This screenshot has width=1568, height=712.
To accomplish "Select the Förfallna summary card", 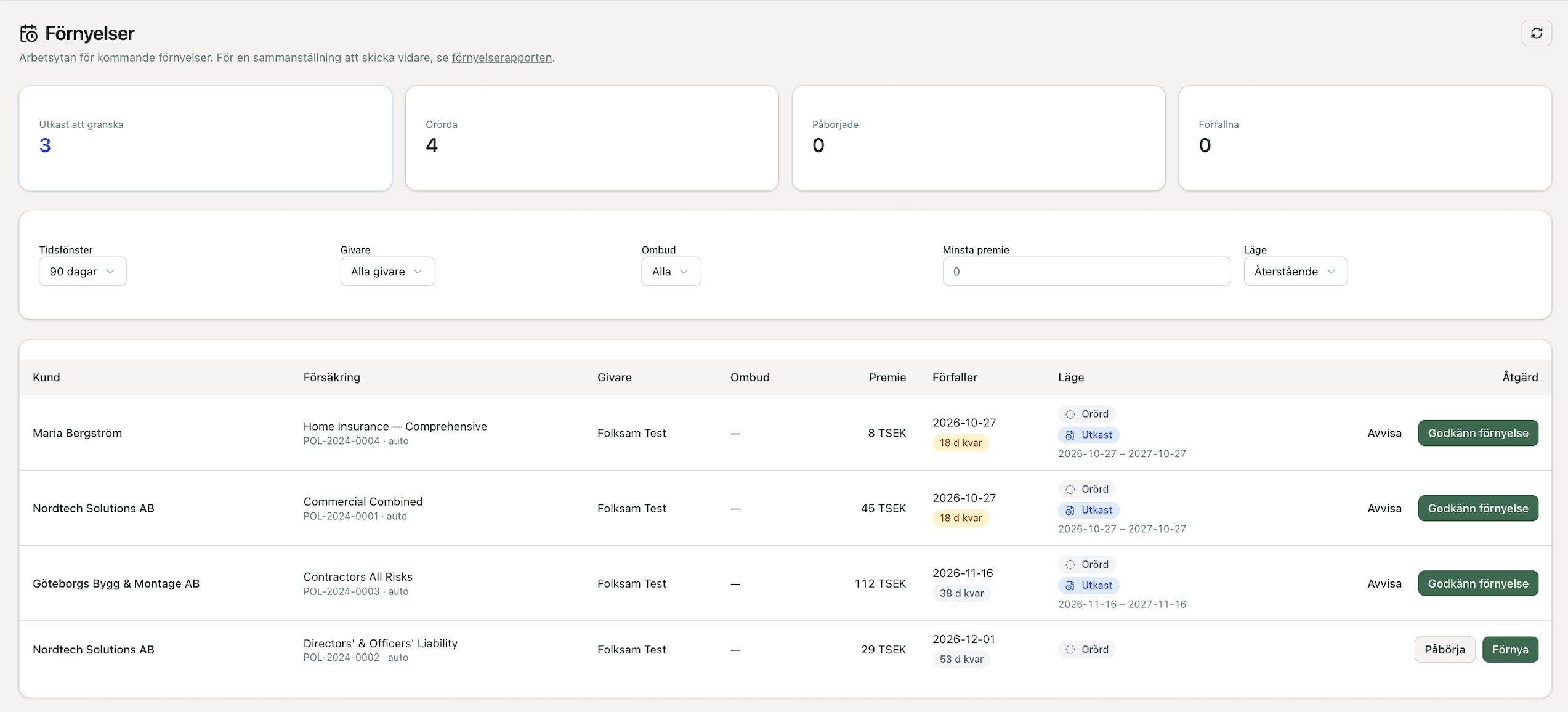I will (x=1365, y=138).
